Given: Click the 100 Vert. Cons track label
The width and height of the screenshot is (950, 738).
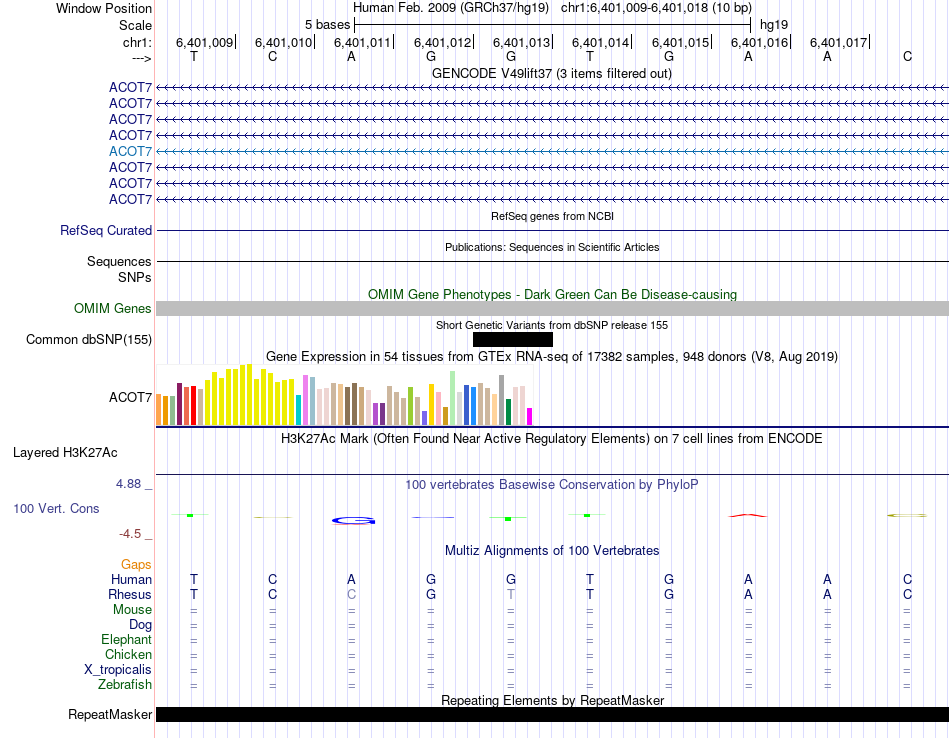Looking at the screenshot, I should coord(56,508).
